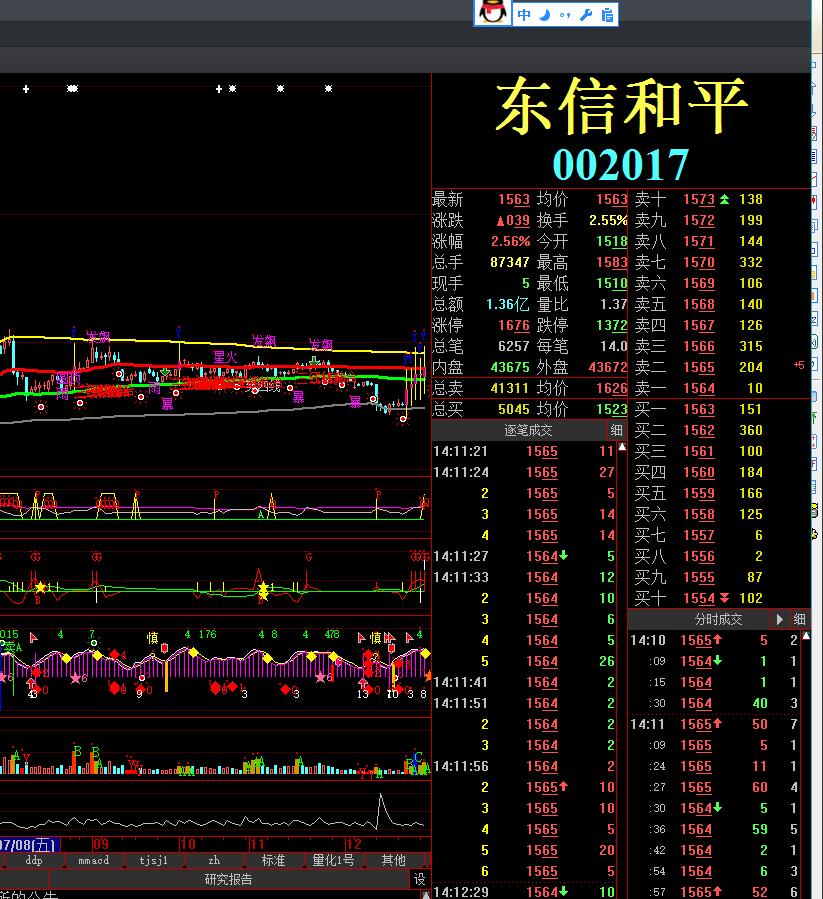The width and height of the screenshot is (823, 899).
Task: Click the 11 hour marker on time axis
Action: [x=256, y=844]
